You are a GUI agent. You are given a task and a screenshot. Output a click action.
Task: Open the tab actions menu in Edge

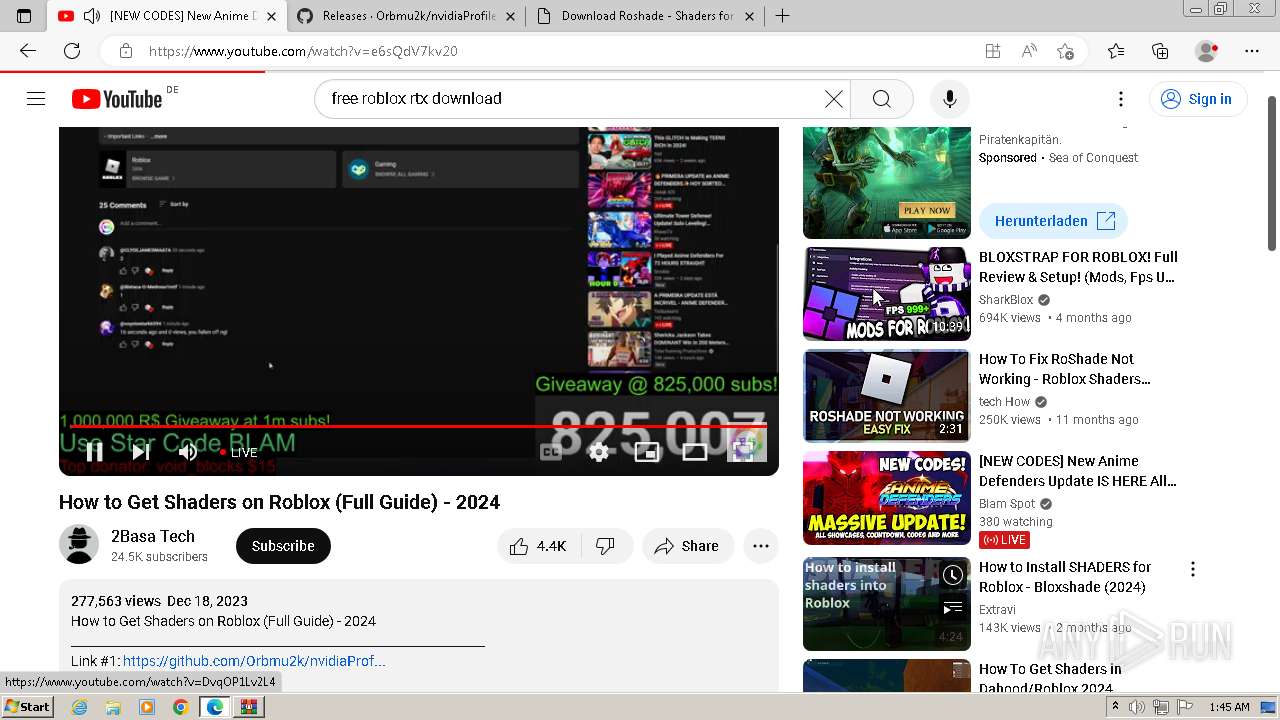24,16
